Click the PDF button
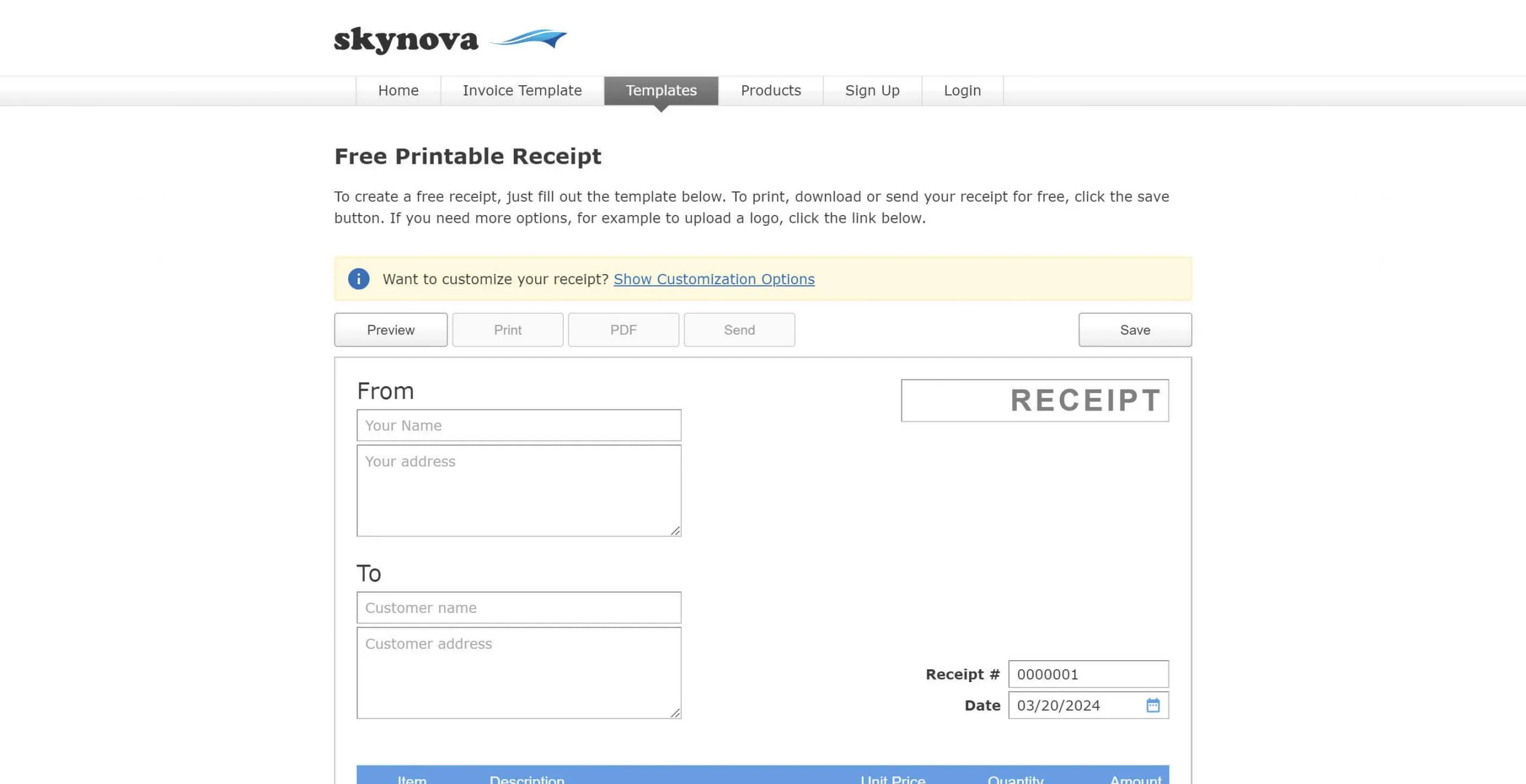The height and width of the screenshot is (784, 1526). [x=624, y=330]
